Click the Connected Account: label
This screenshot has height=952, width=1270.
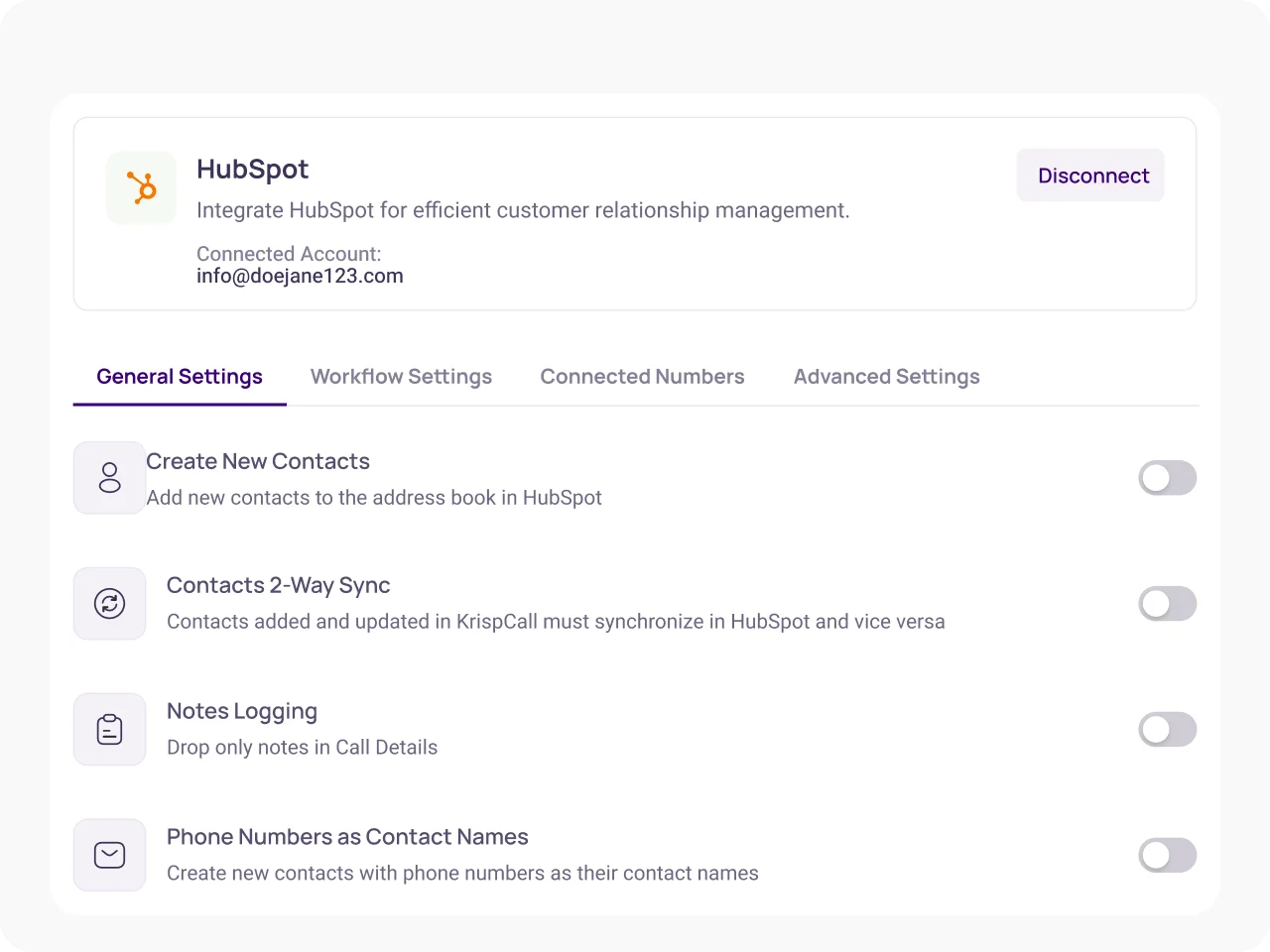[289, 254]
